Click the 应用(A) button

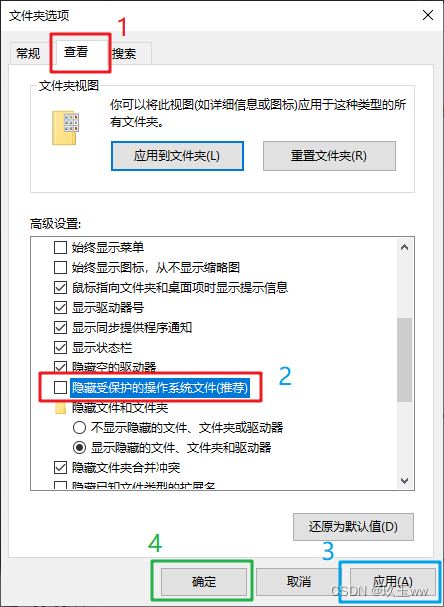393,581
